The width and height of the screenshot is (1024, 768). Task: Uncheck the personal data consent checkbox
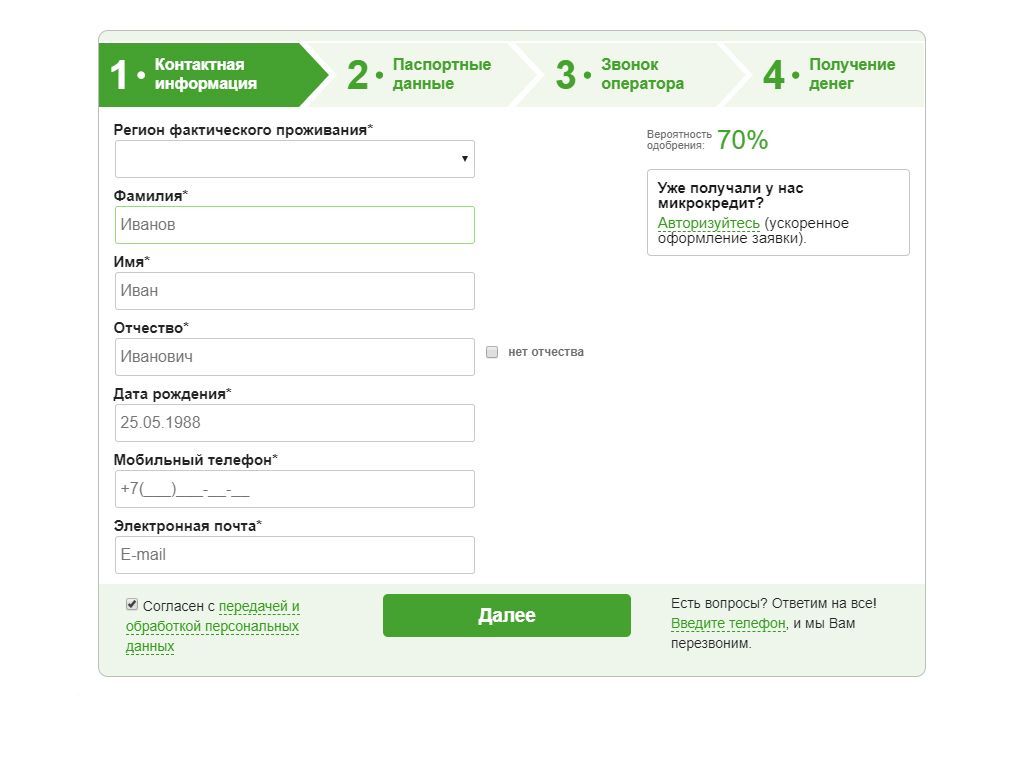132,604
